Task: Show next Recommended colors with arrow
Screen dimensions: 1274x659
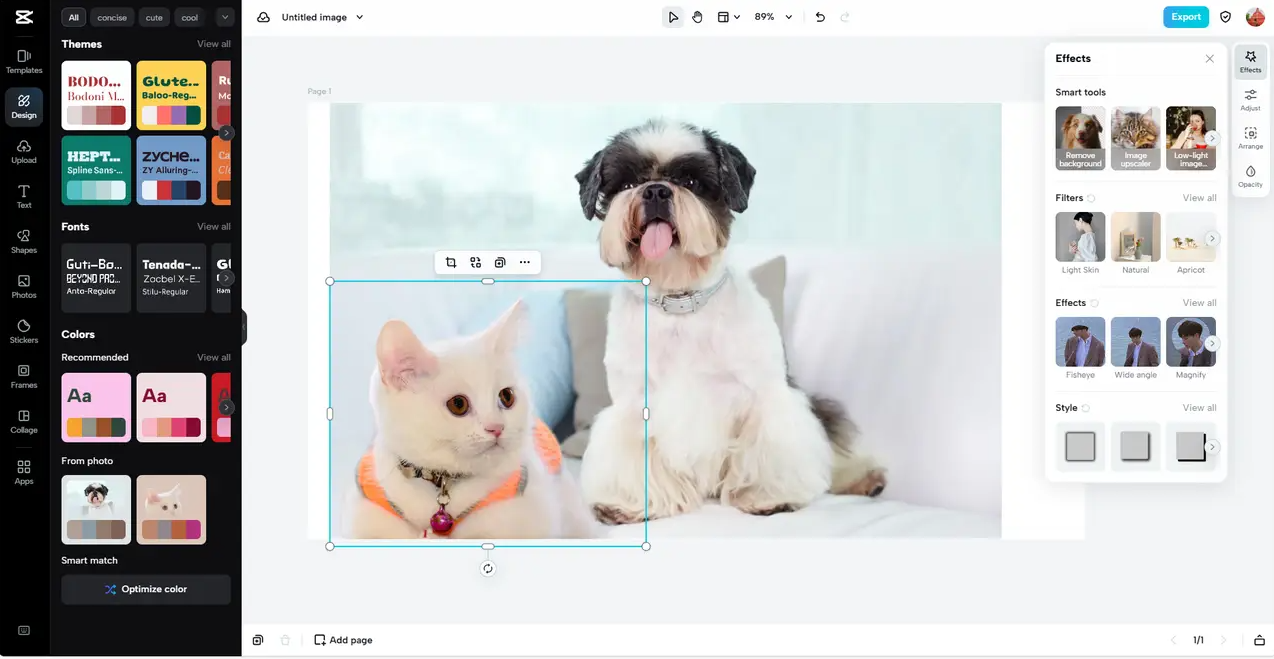Action: coord(227,407)
